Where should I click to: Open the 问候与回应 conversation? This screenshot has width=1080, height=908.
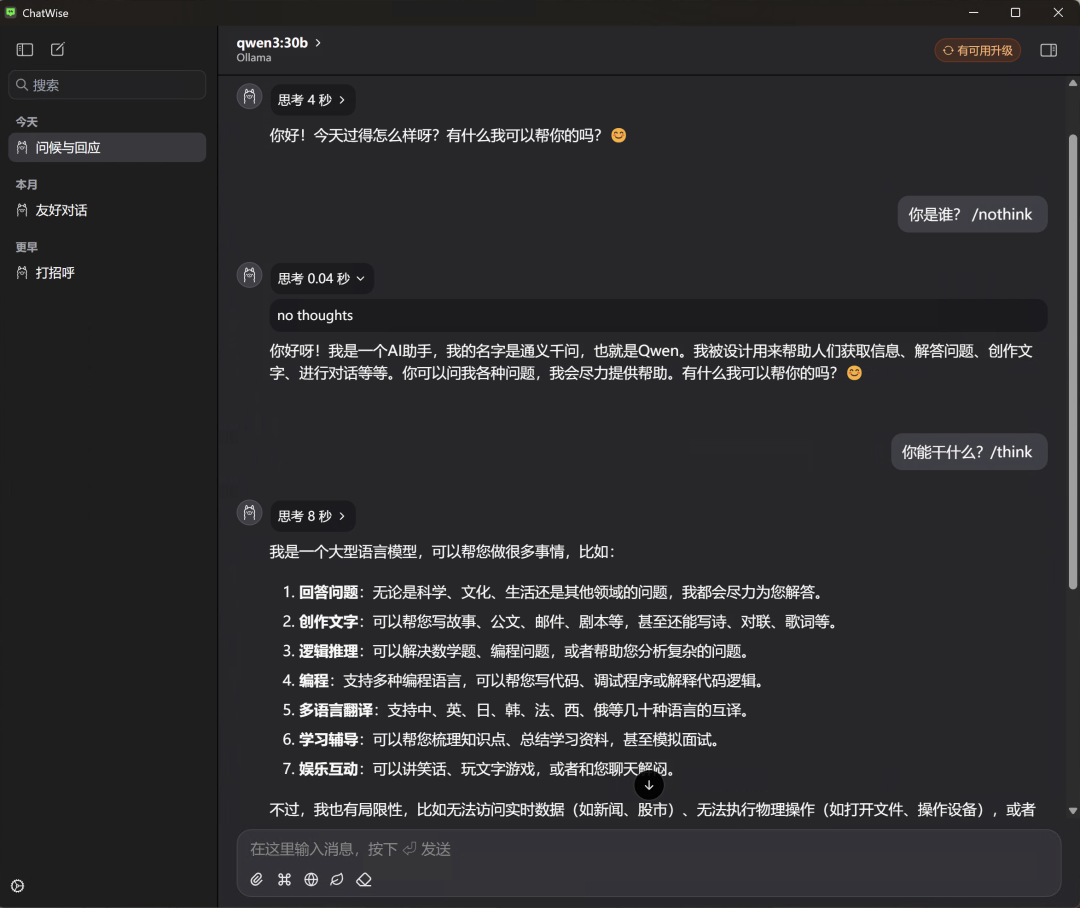[107, 147]
